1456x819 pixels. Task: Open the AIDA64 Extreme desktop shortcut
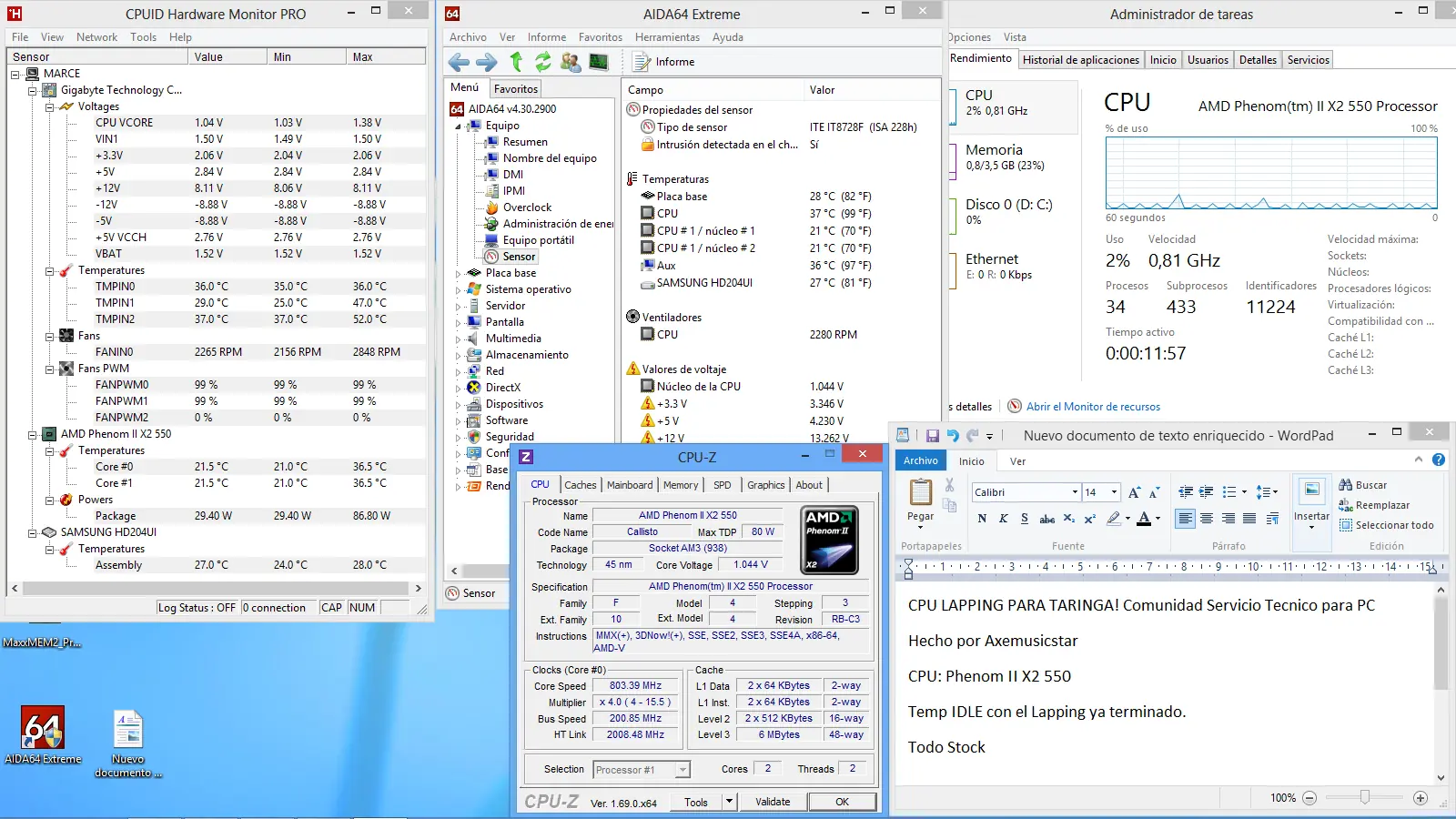43,735
